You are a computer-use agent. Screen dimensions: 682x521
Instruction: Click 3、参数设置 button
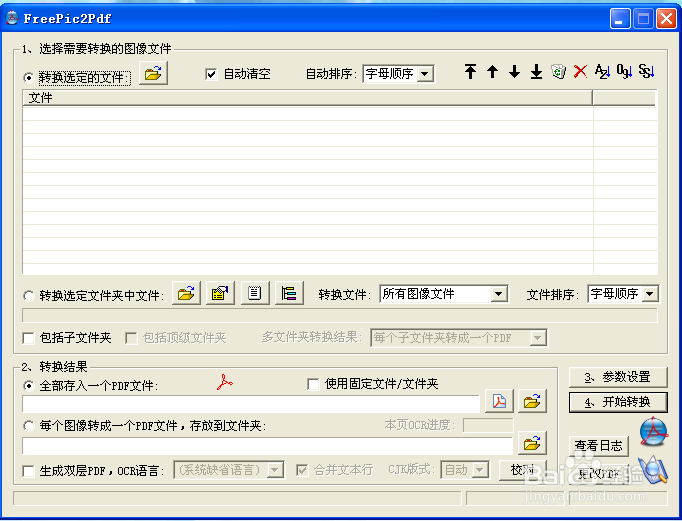pos(618,377)
